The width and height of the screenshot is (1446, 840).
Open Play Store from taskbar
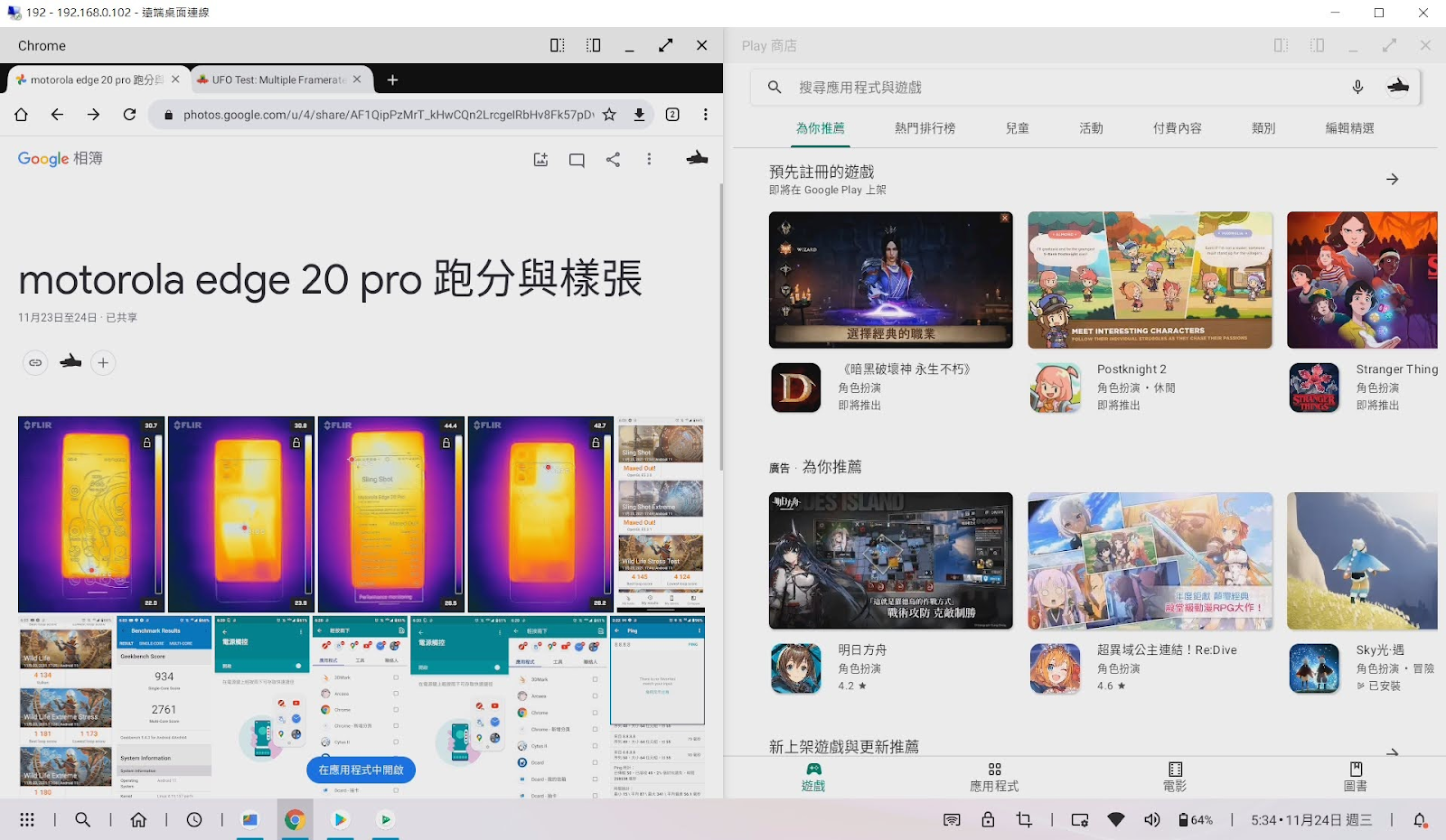point(341,820)
